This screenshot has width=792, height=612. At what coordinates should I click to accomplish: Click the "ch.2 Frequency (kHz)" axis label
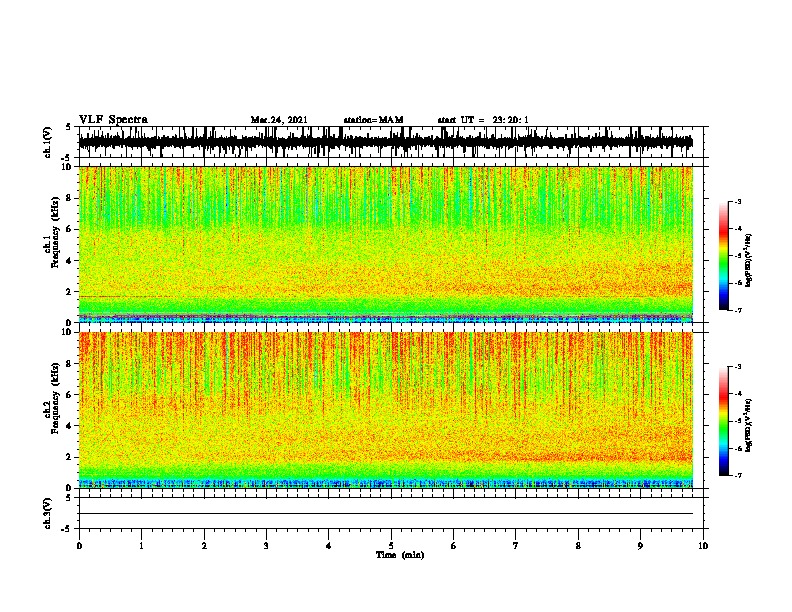pos(52,398)
